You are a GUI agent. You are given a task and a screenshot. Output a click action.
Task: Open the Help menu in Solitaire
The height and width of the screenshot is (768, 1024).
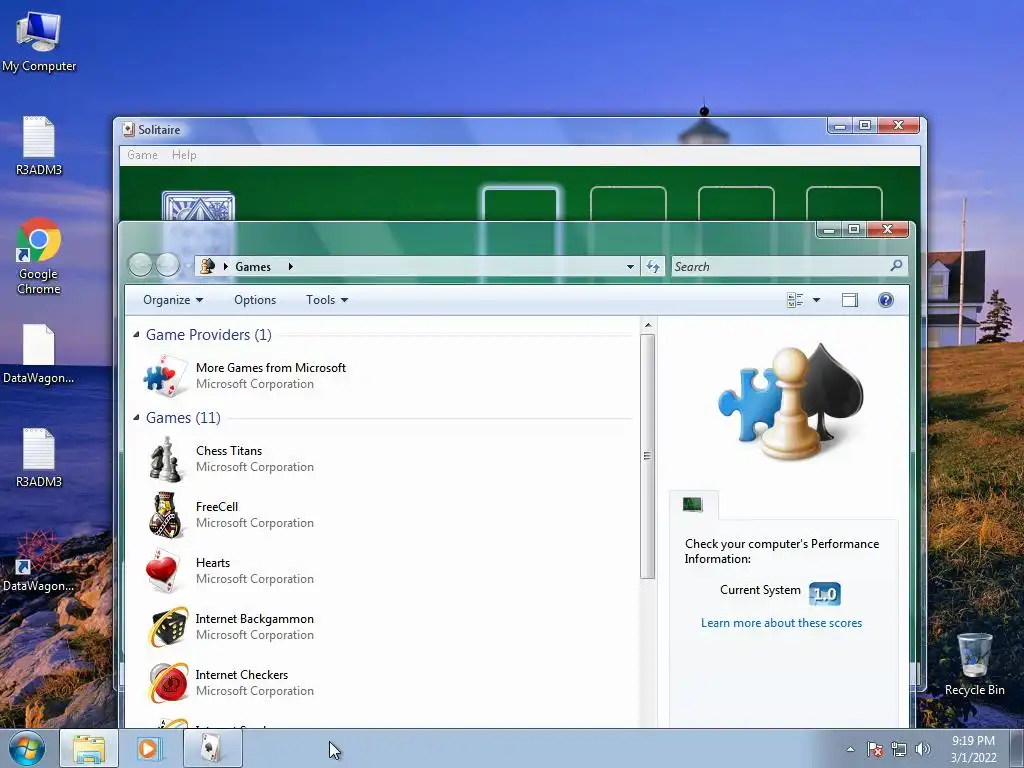184,155
